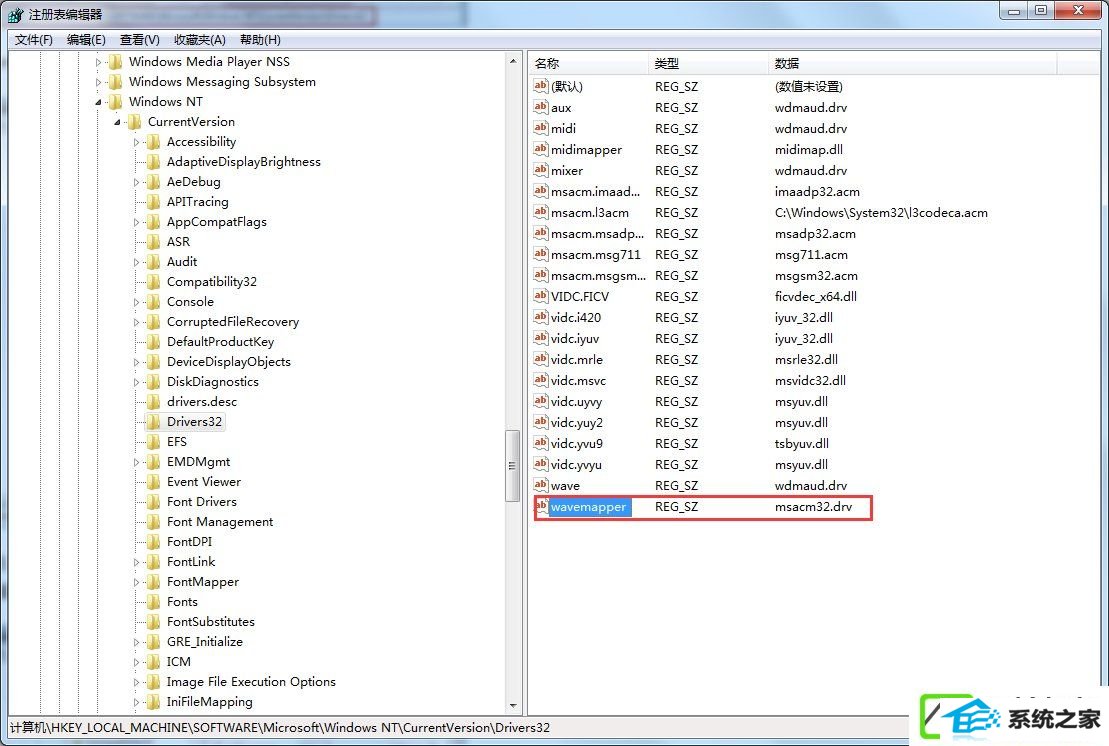Image resolution: width=1109 pixels, height=746 pixels.
Task: Select the AdaptiveDisplayBrightness key
Action: (x=244, y=162)
